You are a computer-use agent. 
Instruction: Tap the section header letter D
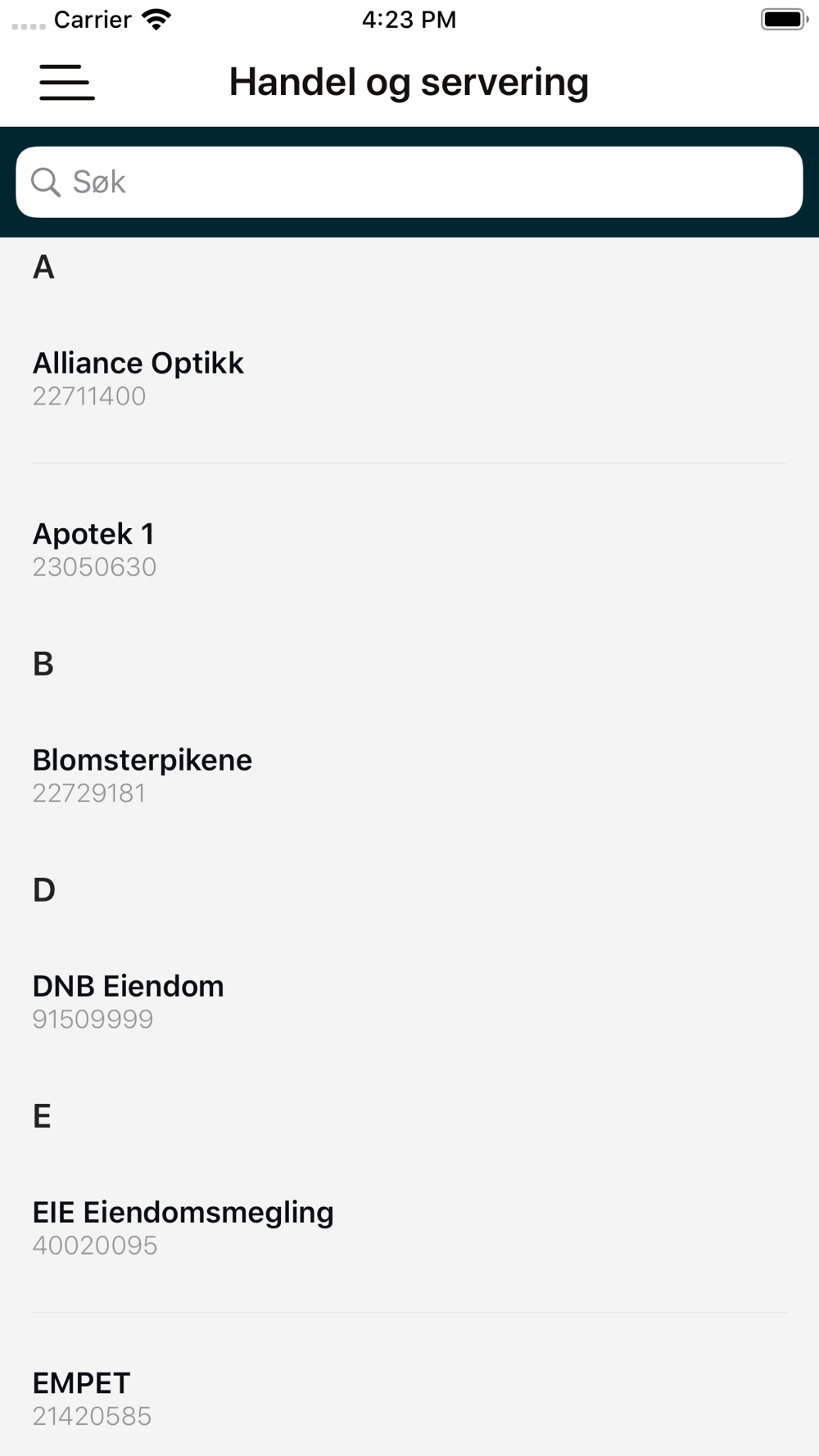coord(44,889)
